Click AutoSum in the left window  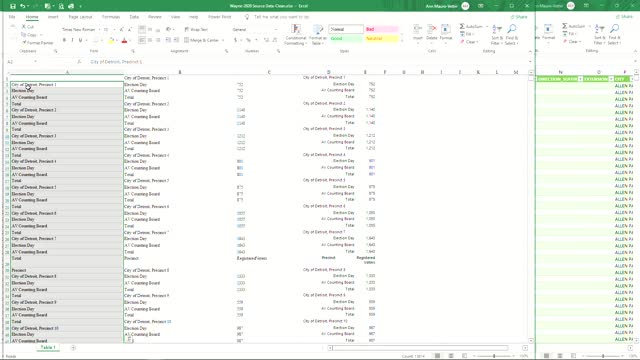[x=471, y=27]
